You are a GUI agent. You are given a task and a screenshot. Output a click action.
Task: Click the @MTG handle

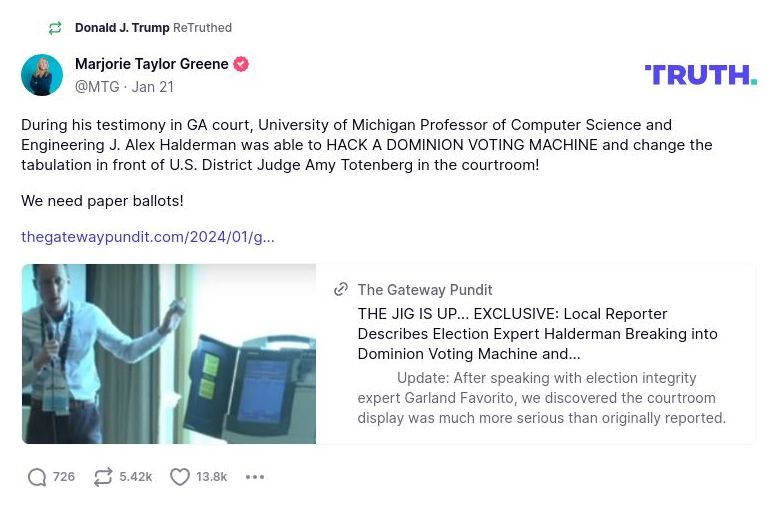coord(97,87)
